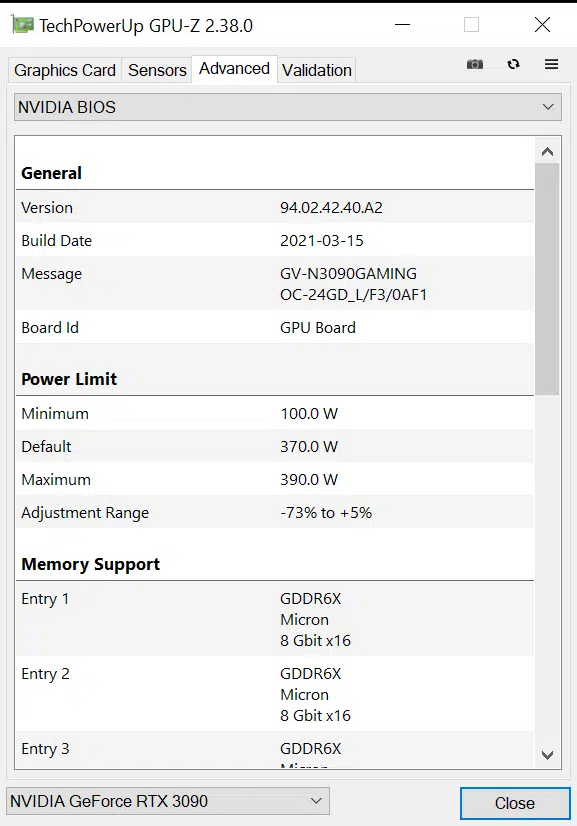Minimize the GPU-Z window
The image size is (577, 826).
point(402,25)
